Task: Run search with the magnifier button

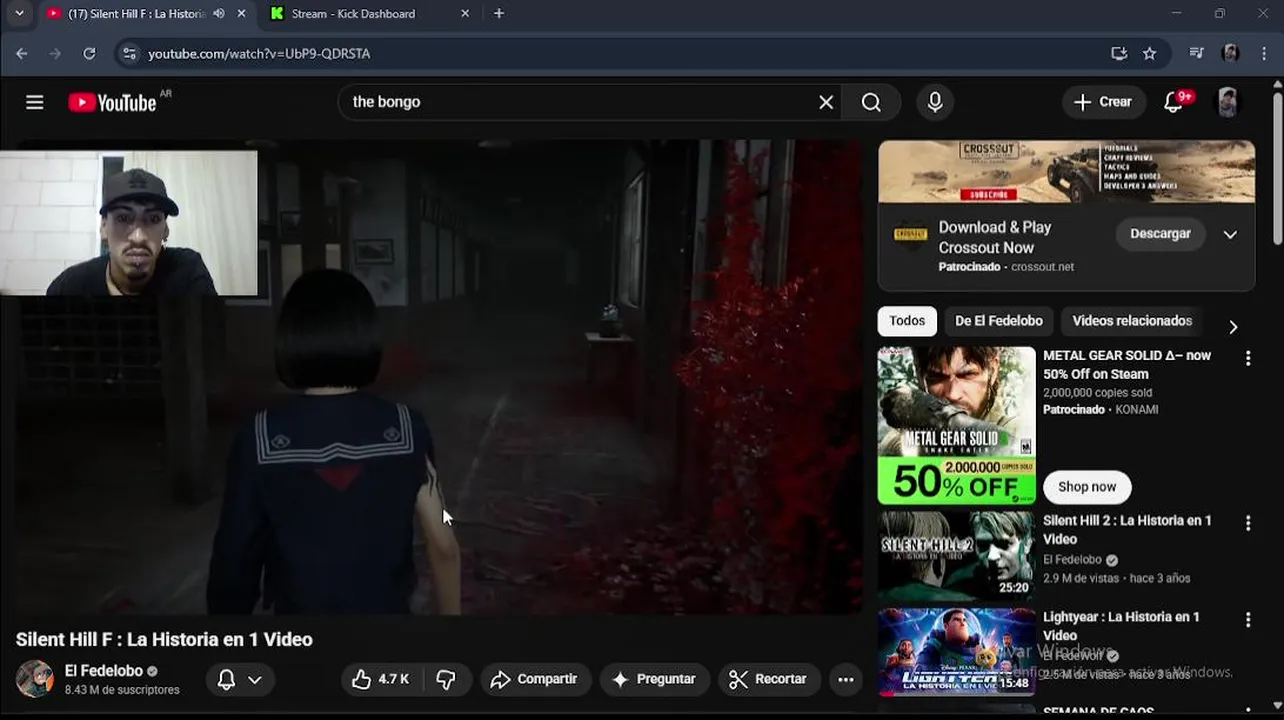Action: click(871, 102)
